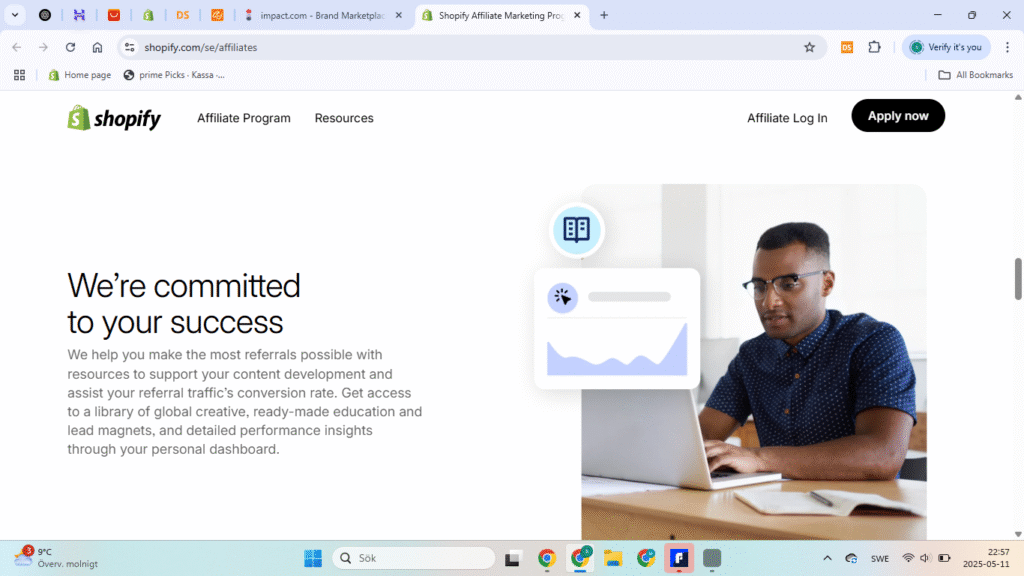This screenshot has width=1024, height=576.
Task: Open the active Chrome profile taskbar icon
Action: click(580, 558)
